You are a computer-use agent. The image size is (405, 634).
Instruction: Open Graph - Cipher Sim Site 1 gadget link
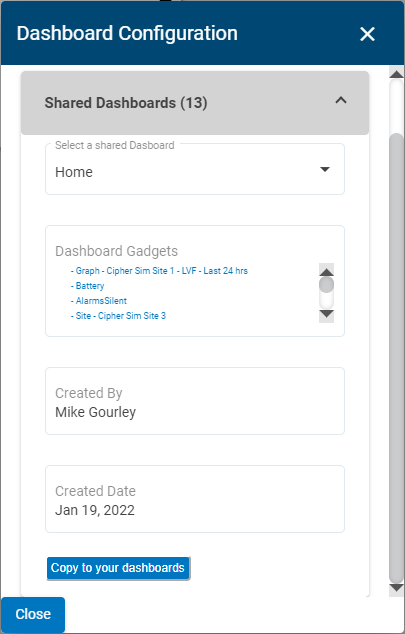pos(159,271)
